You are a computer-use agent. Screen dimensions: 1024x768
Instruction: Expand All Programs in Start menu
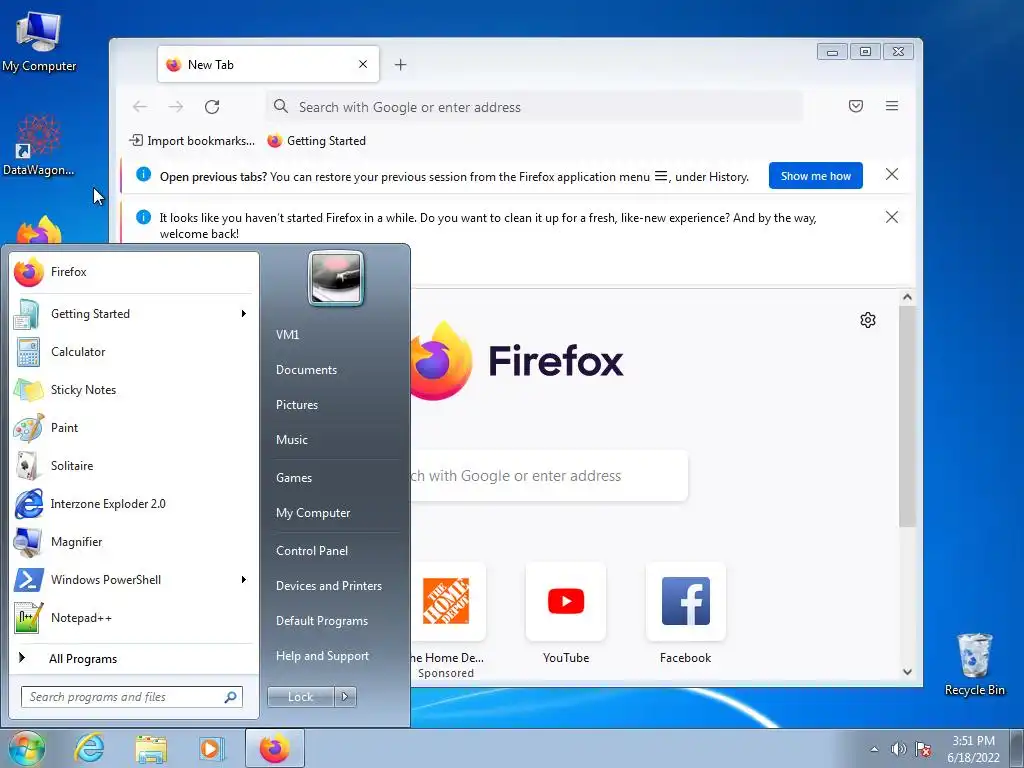click(x=134, y=658)
